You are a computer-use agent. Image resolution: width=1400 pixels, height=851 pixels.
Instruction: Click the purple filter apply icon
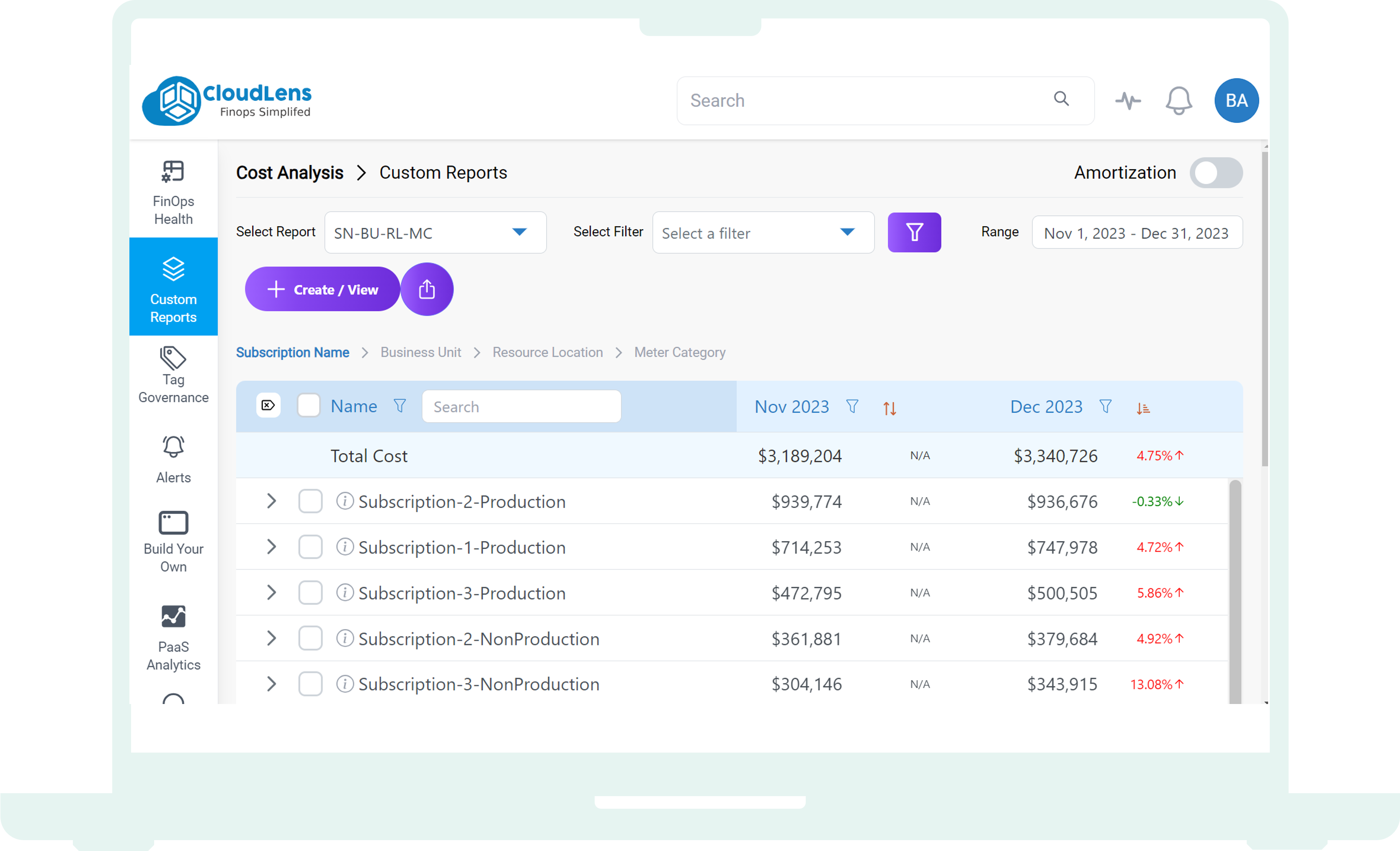(914, 232)
